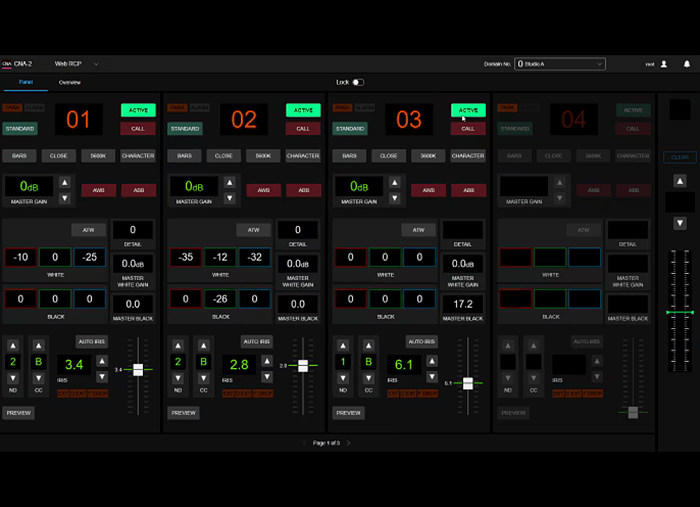700x507 pixels.
Task: Toggle the Lock switch
Action: tap(358, 82)
